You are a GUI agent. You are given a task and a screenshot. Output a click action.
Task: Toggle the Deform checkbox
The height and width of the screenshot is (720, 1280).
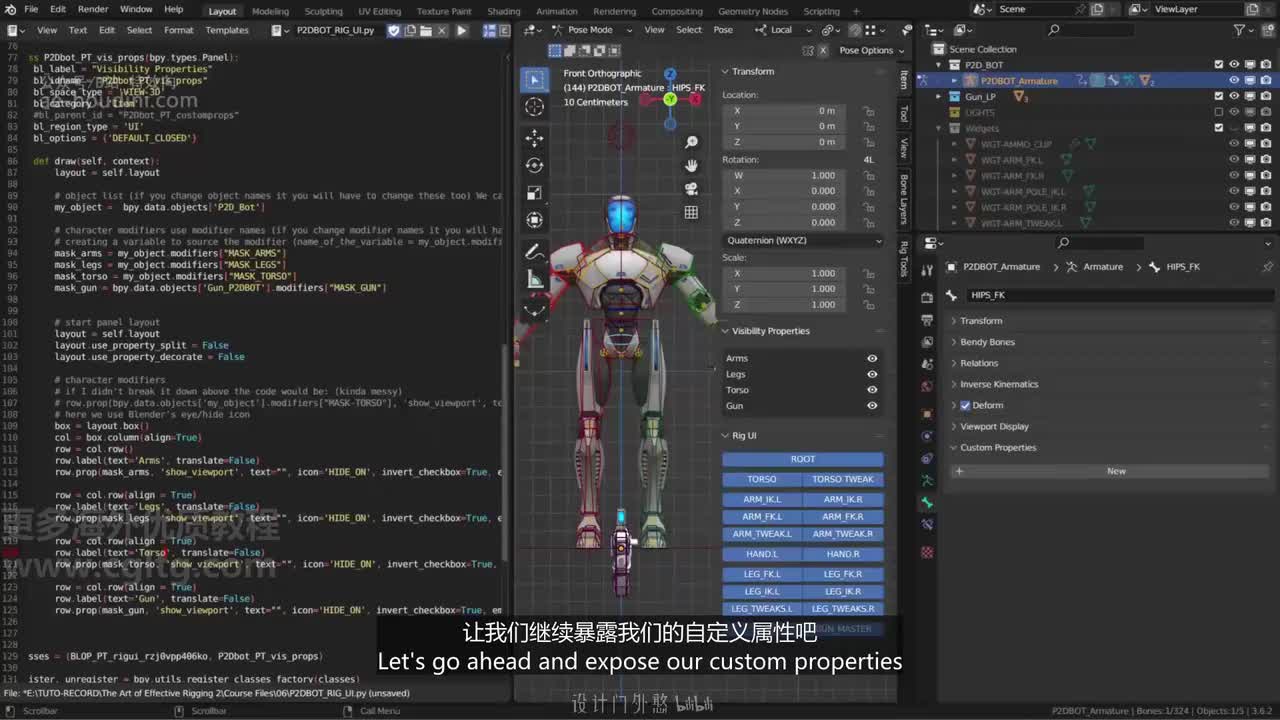pos(965,405)
